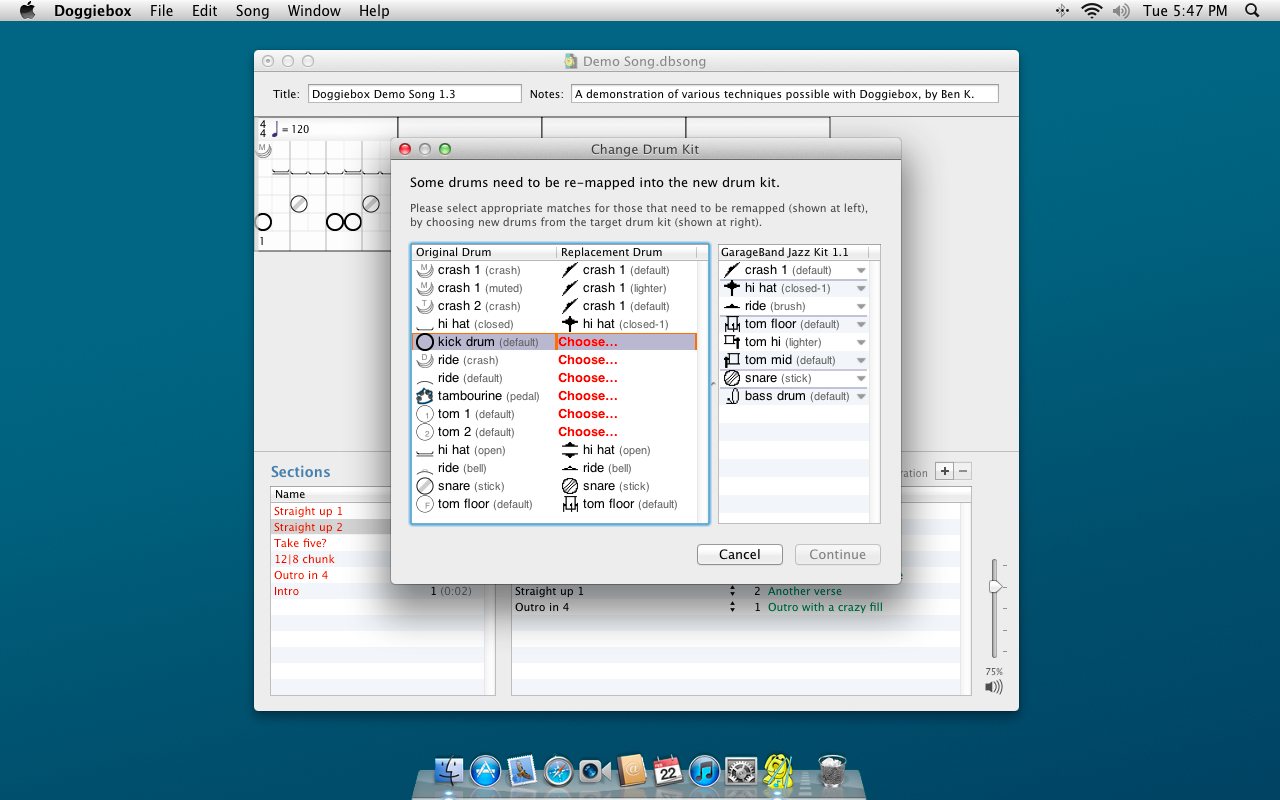Click the bass drum icon in the Jazz Kit list
This screenshot has height=800, width=1280.
click(732, 396)
